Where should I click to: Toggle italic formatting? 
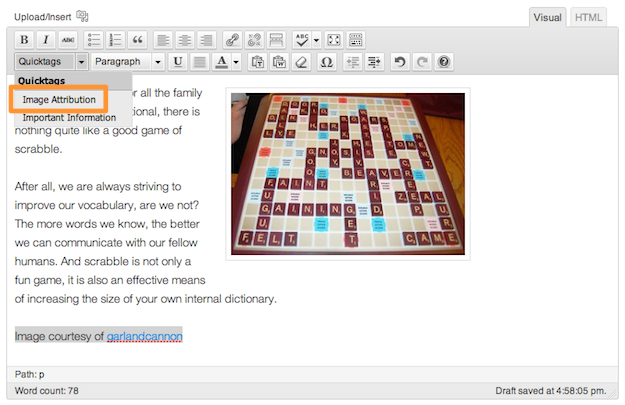46,40
